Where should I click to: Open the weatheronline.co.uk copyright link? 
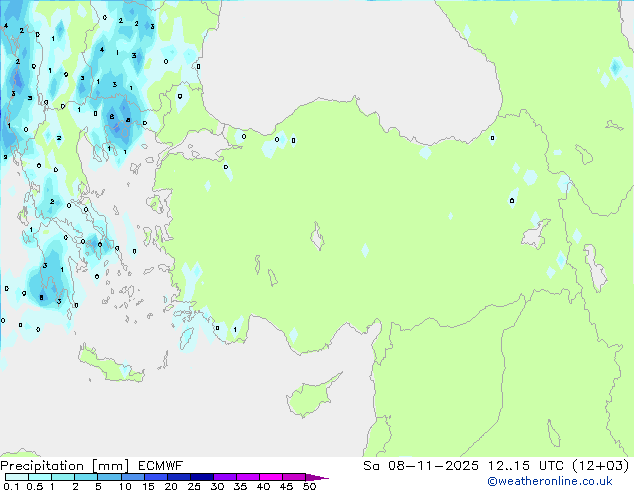(550, 481)
